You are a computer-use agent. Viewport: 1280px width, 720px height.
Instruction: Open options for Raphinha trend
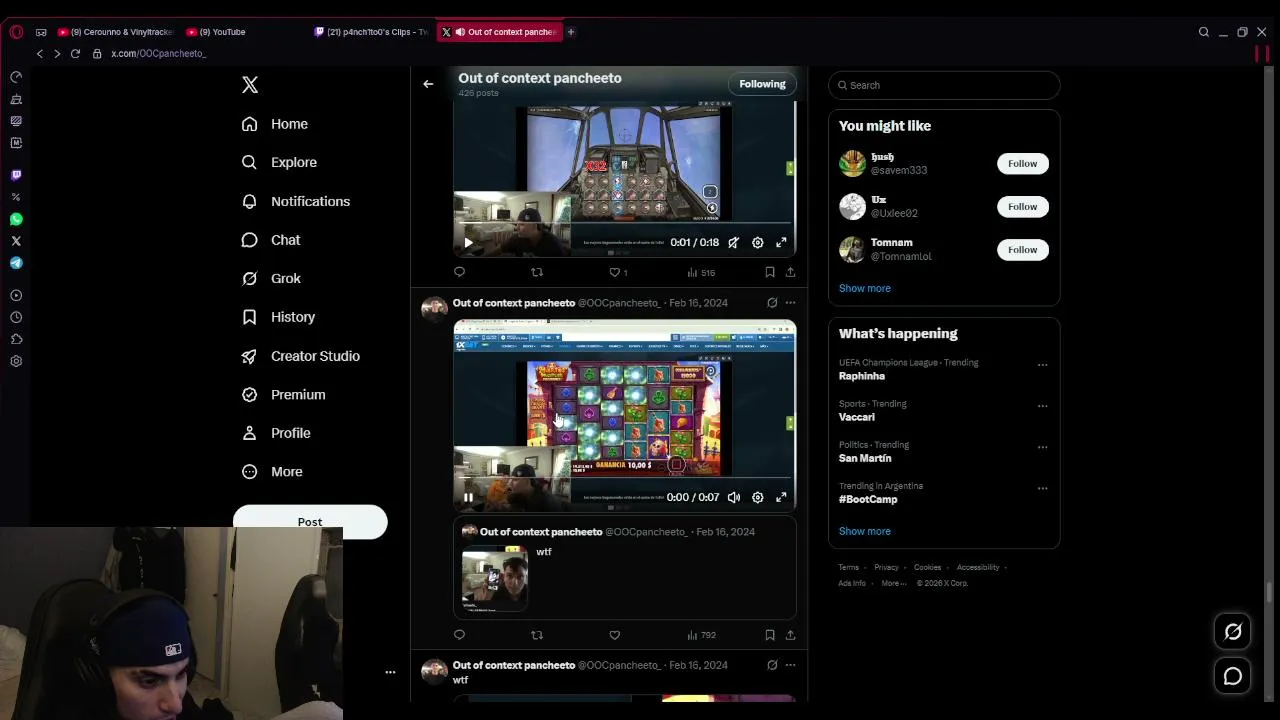(1042, 364)
